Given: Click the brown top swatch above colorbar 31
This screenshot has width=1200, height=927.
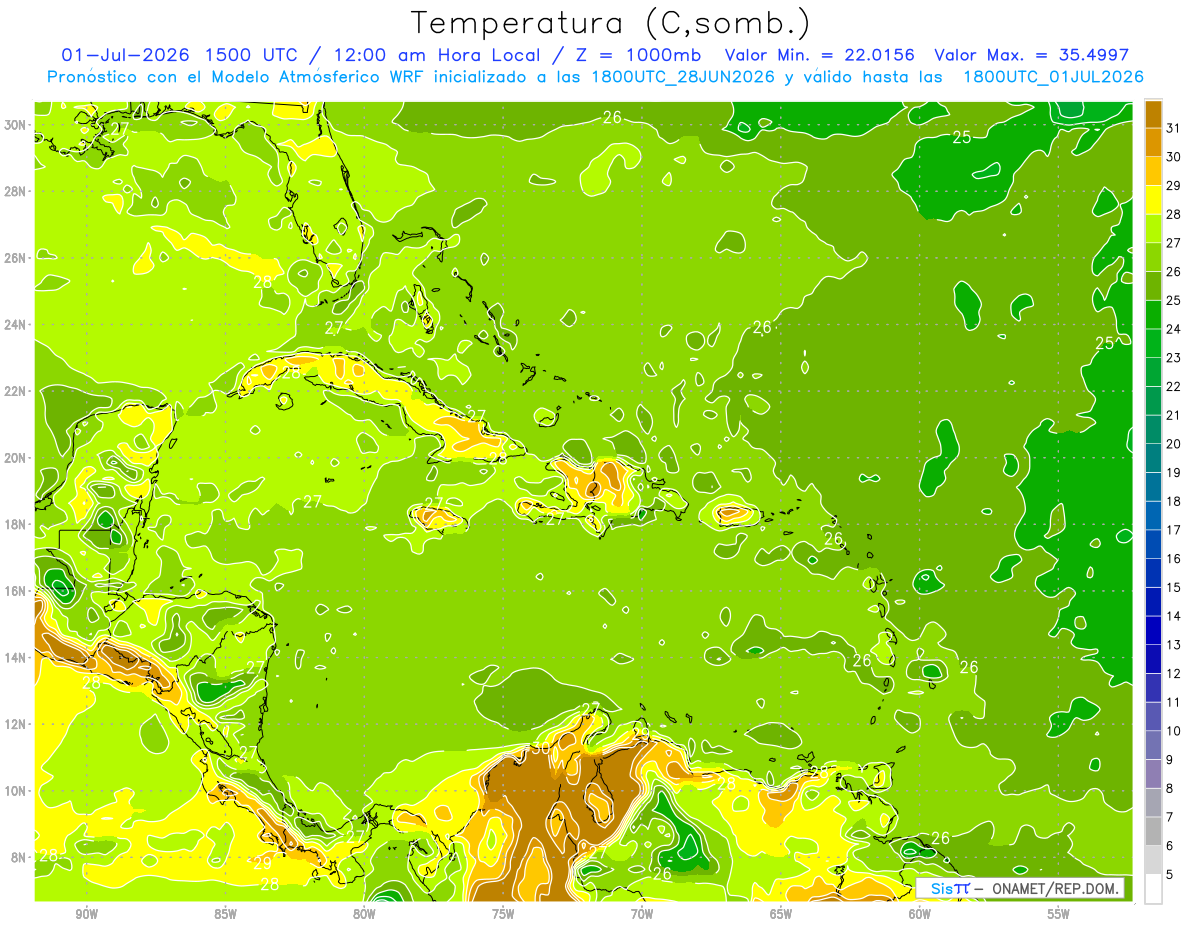Looking at the screenshot, I should pyautogui.click(x=1153, y=114).
